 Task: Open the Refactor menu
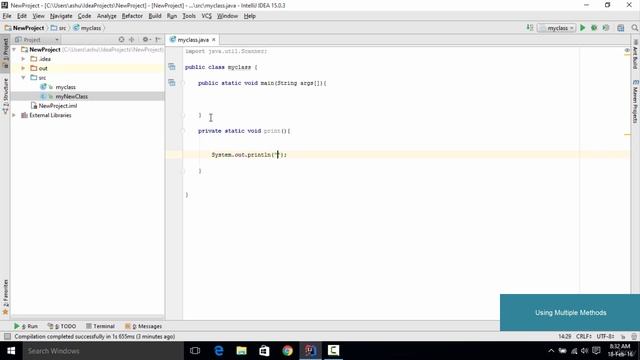[132, 16]
